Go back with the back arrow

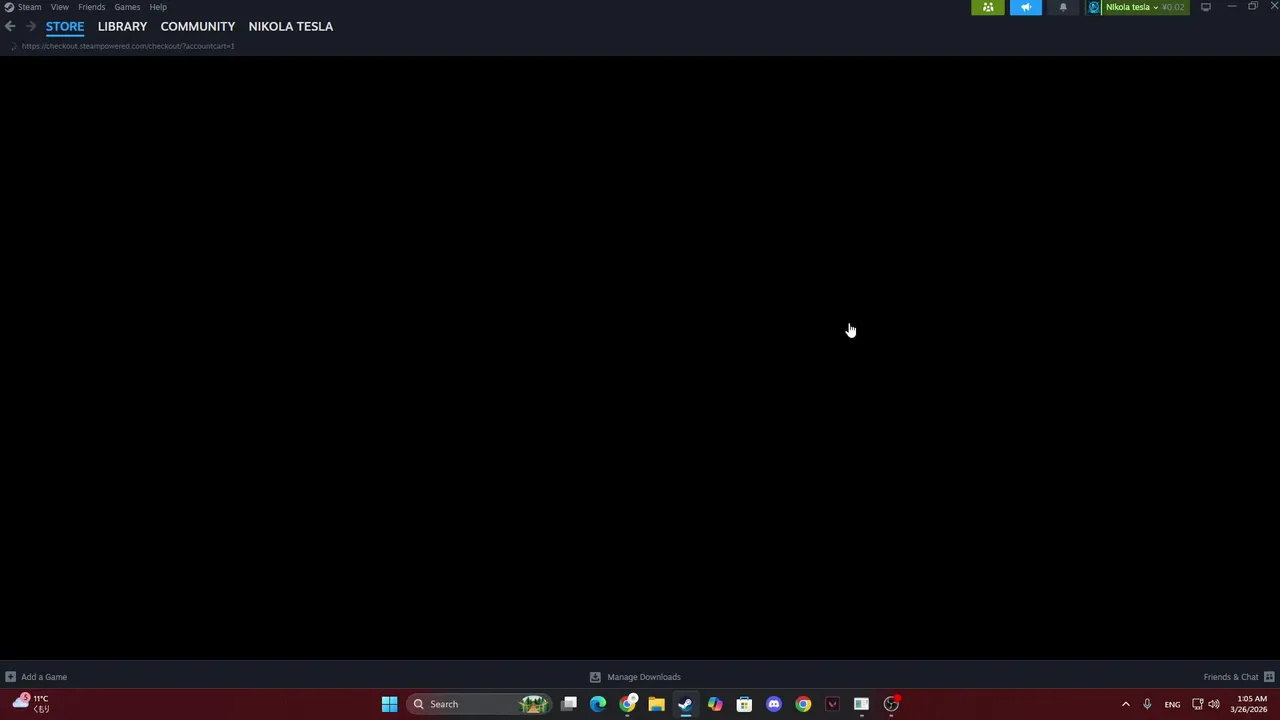pos(10,26)
